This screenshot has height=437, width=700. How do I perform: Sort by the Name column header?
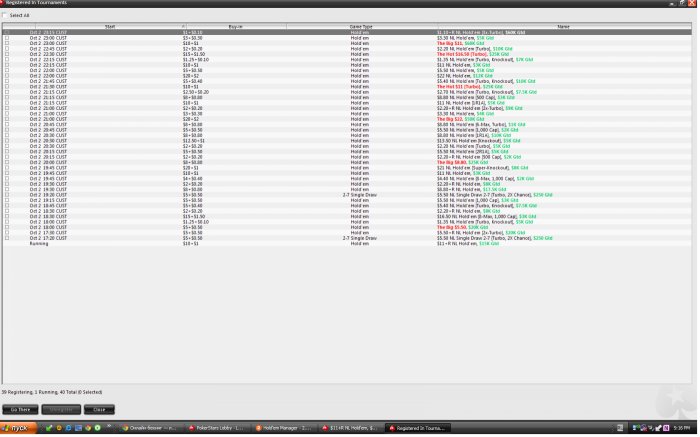point(564,27)
